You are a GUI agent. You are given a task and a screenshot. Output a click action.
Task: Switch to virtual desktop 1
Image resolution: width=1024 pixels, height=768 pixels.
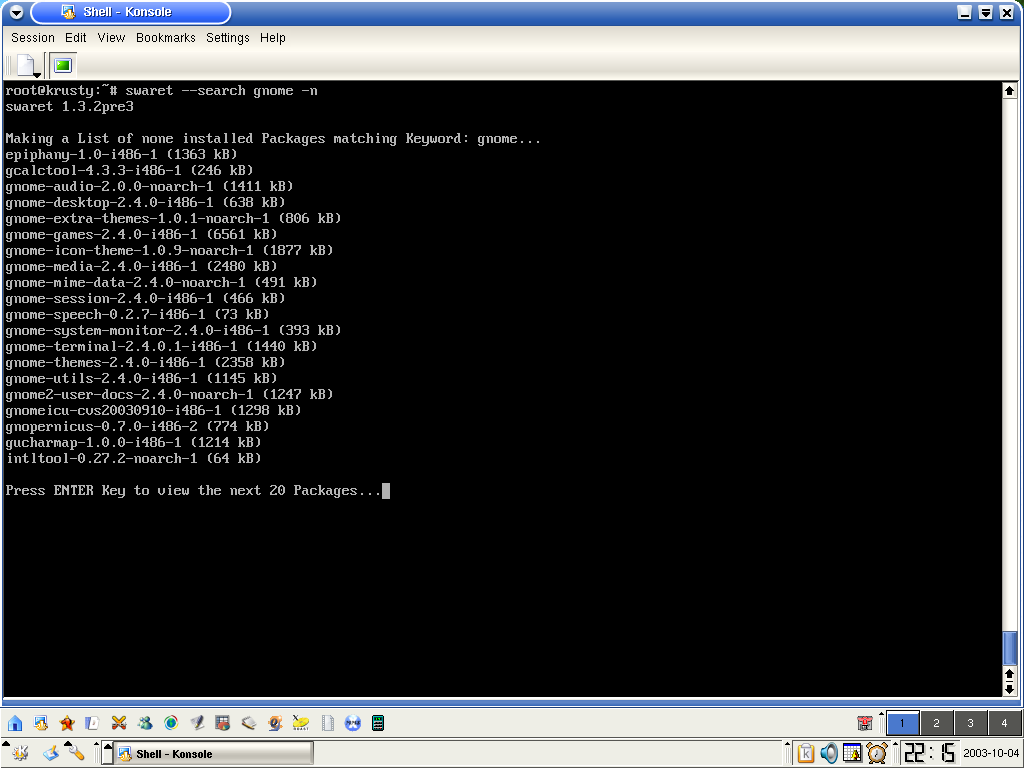(x=903, y=723)
